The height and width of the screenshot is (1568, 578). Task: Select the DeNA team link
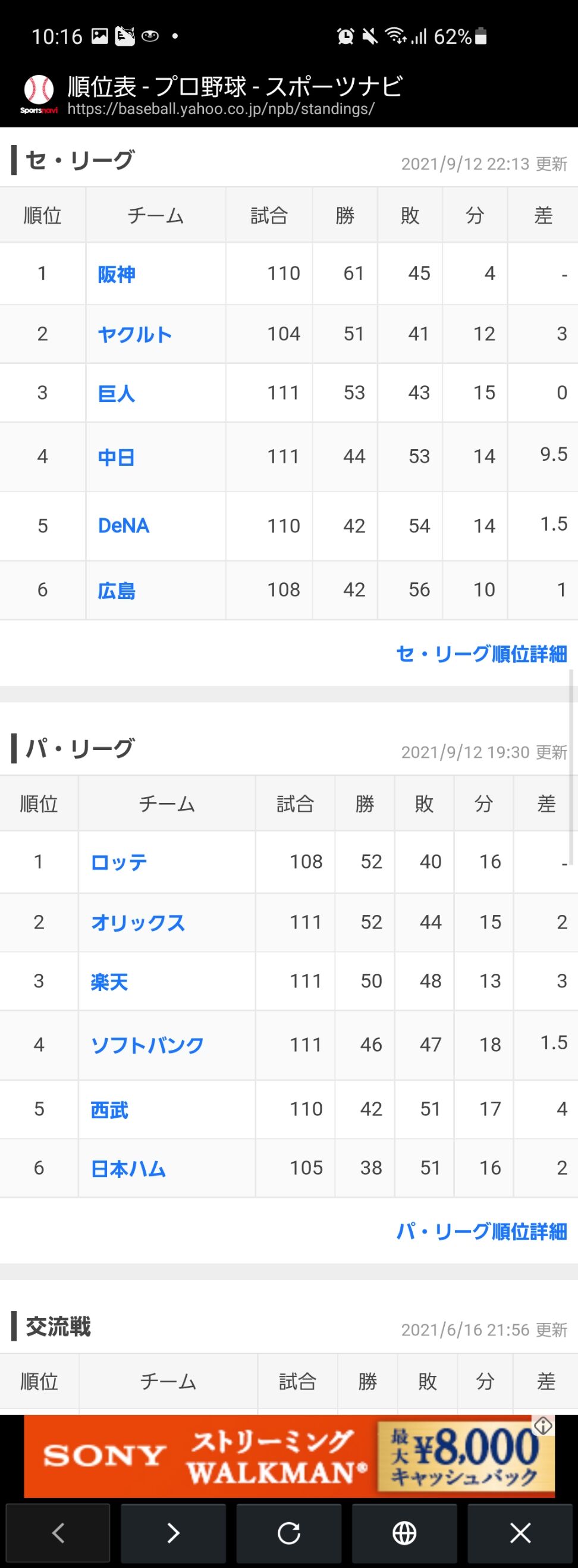pyautogui.click(x=124, y=526)
